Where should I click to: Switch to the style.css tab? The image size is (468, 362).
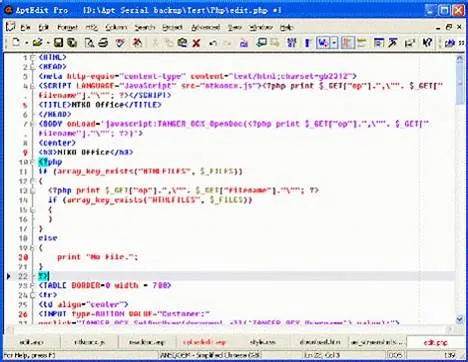262,342
